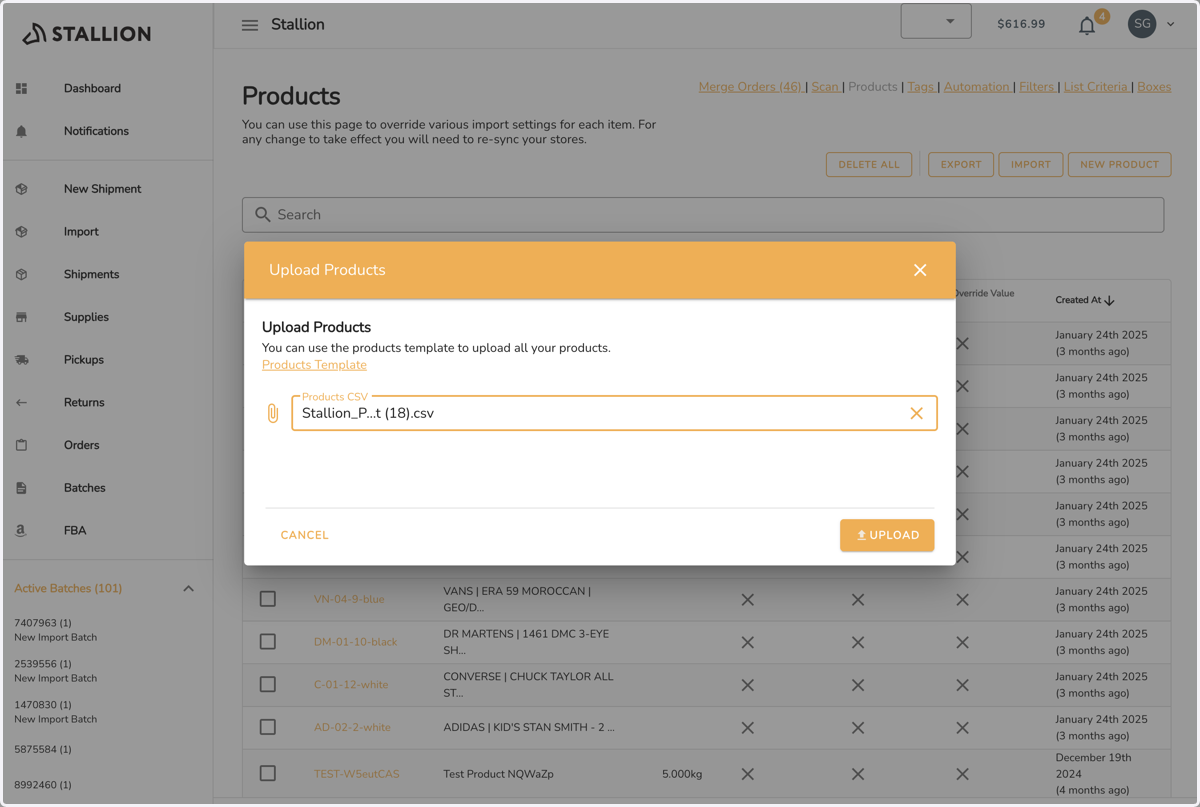The image size is (1200, 807).
Task: Click the Stallion logo
Action: tap(87, 34)
